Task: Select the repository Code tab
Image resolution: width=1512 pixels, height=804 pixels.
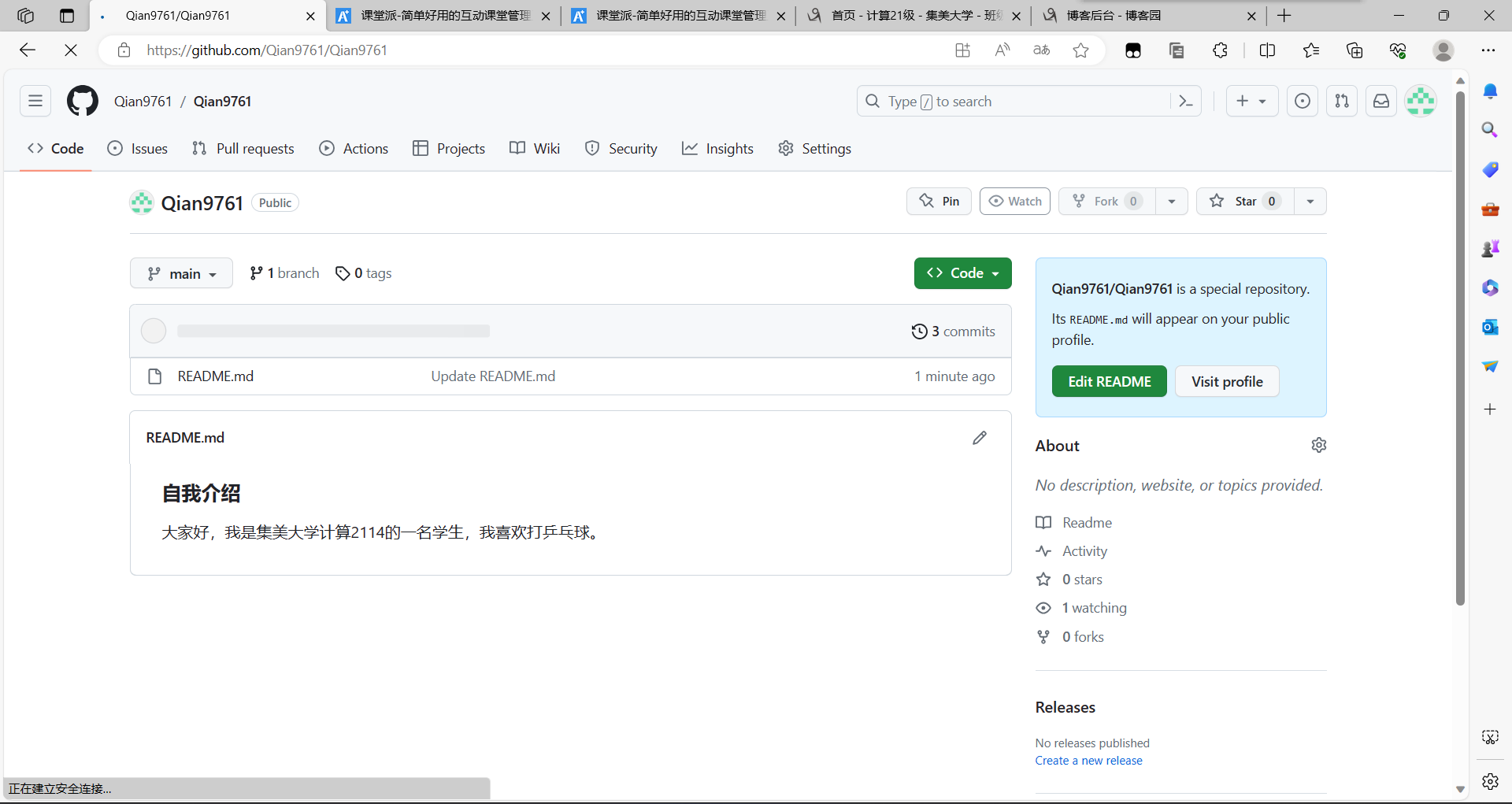Action: [x=56, y=149]
